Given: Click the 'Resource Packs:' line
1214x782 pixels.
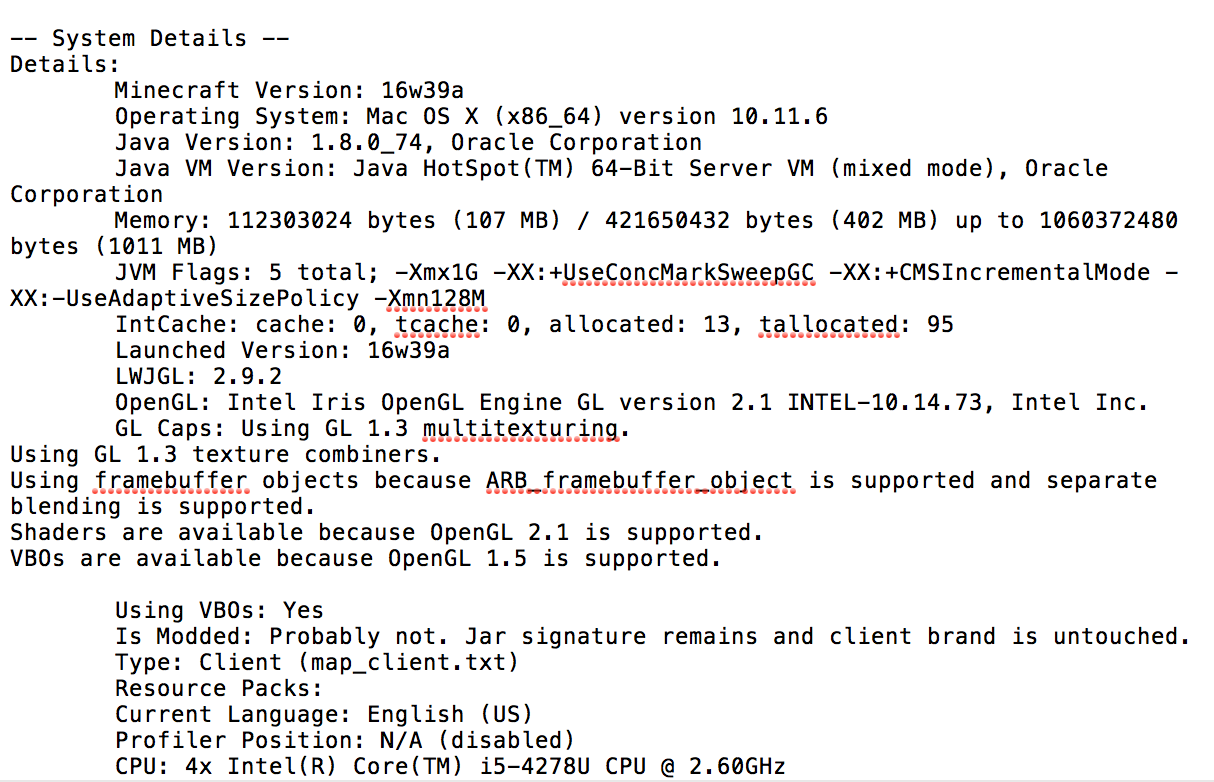Looking at the screenshot, I should [219, 689].
